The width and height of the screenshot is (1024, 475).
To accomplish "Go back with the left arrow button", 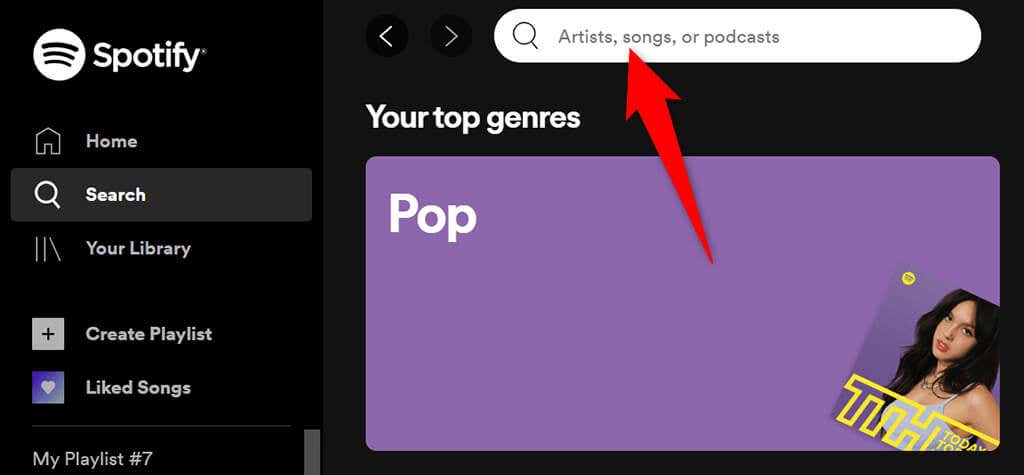I will pos(387,37).
